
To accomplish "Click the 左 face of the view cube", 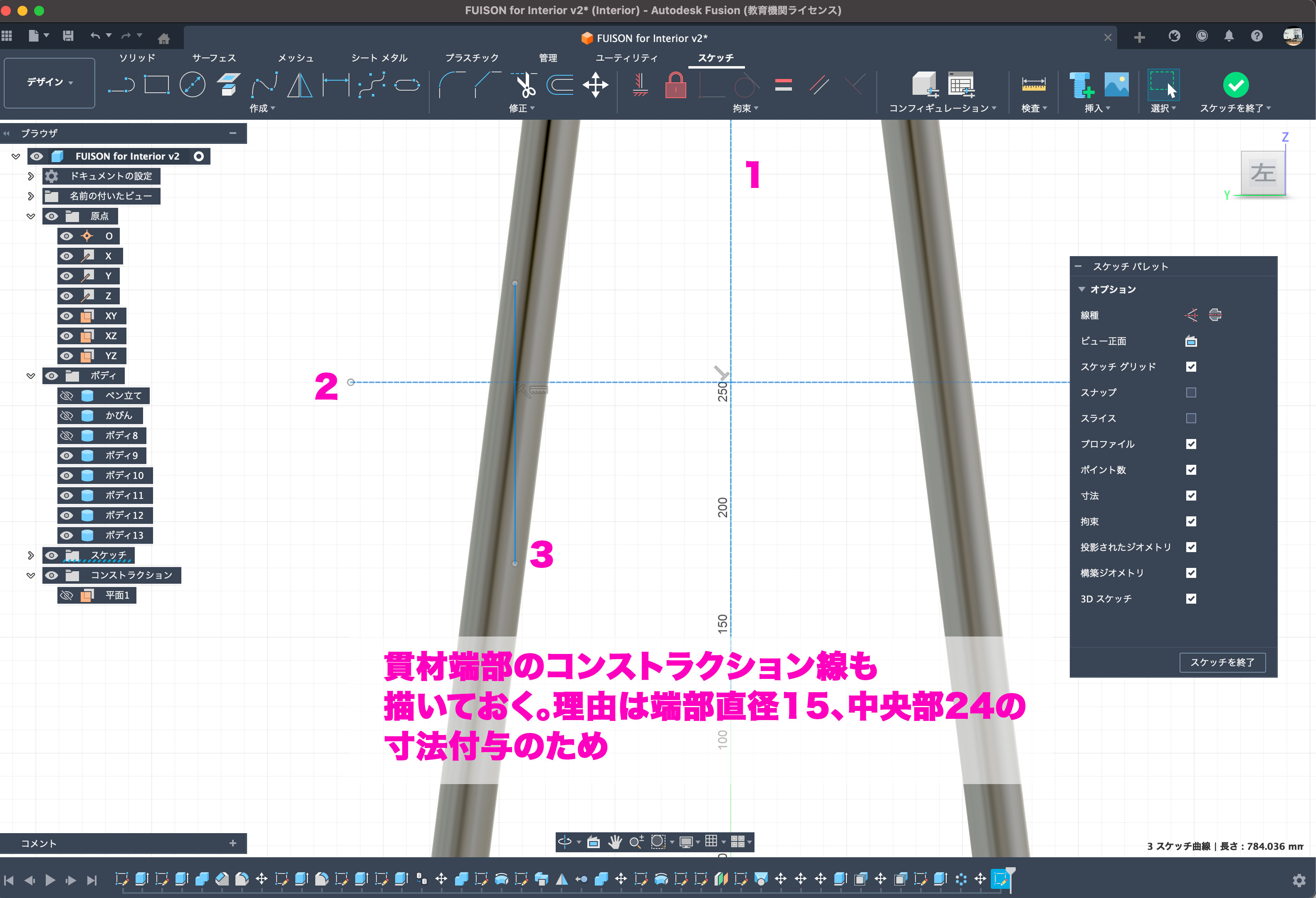I will coord(1262,173).
